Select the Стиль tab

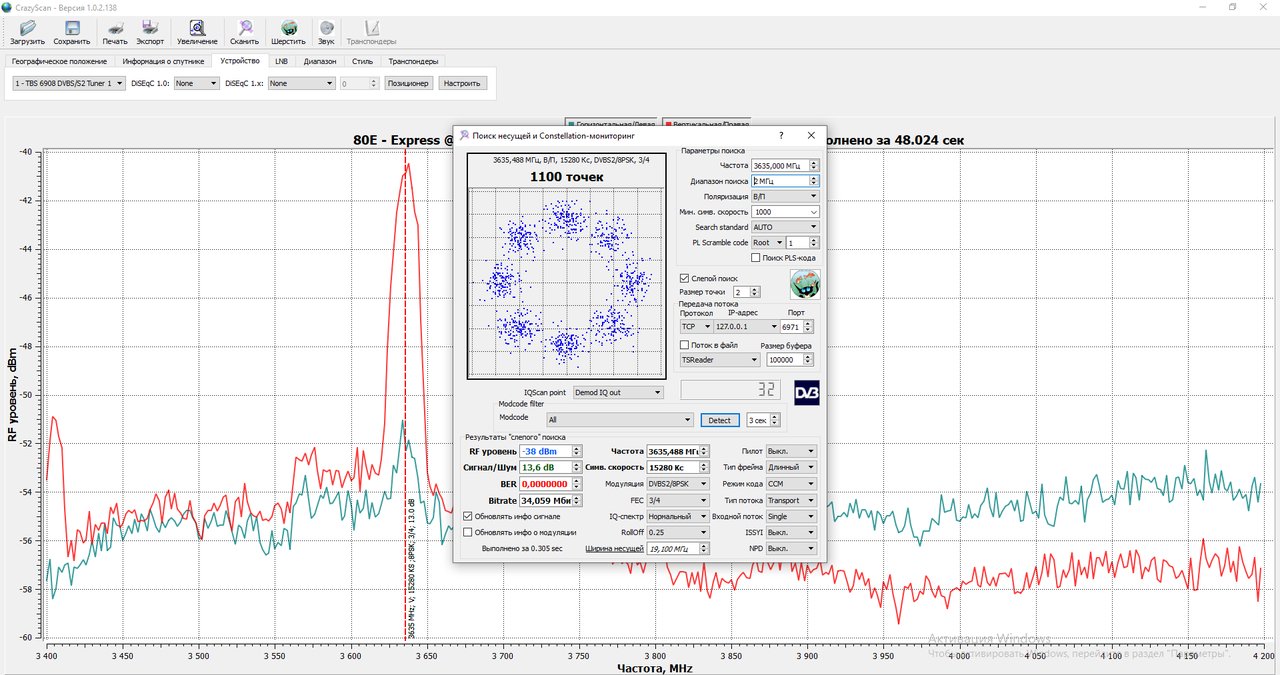[x=363, y=61]
